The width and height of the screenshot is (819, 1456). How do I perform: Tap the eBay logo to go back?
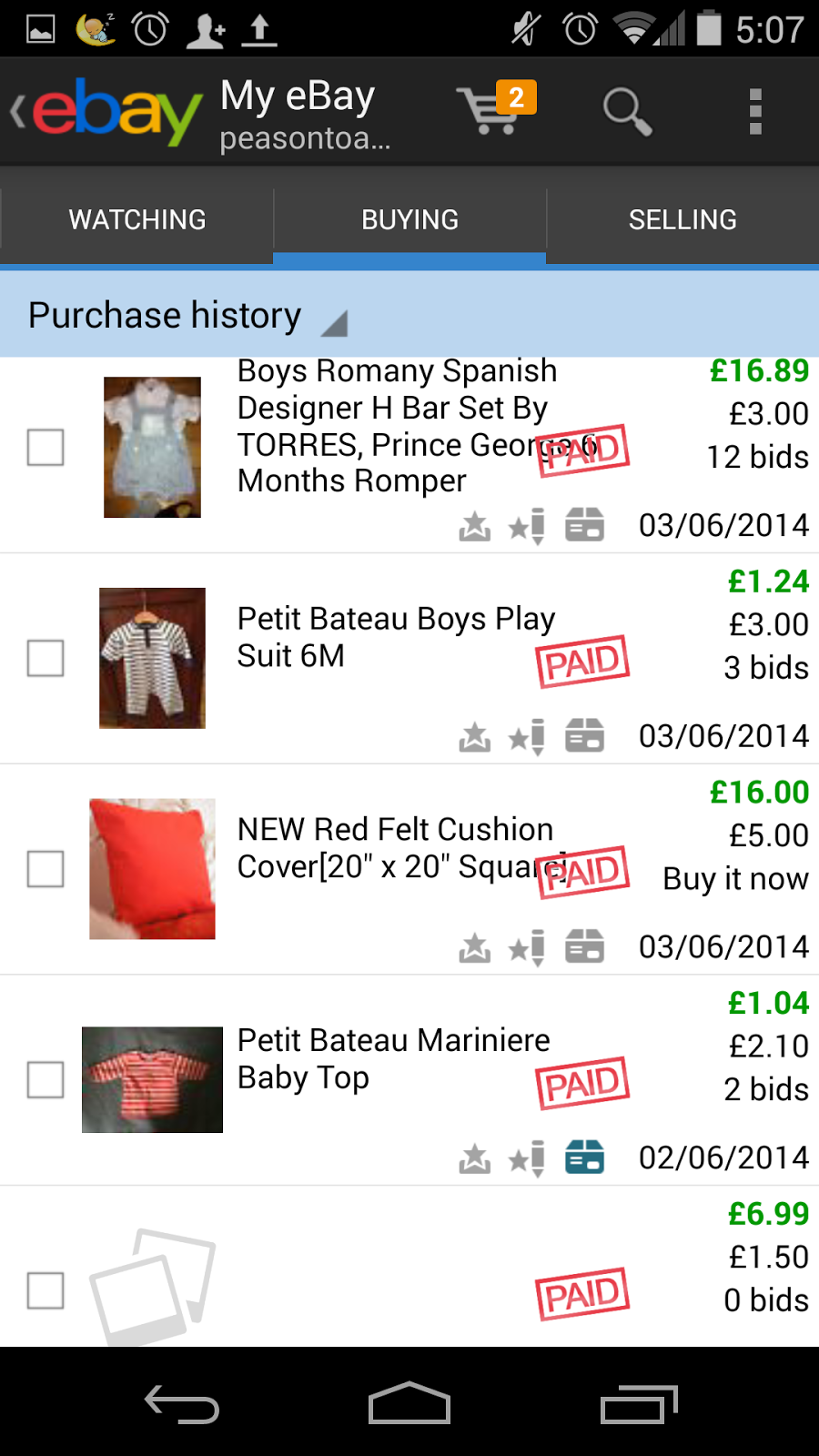coord(107,112)
